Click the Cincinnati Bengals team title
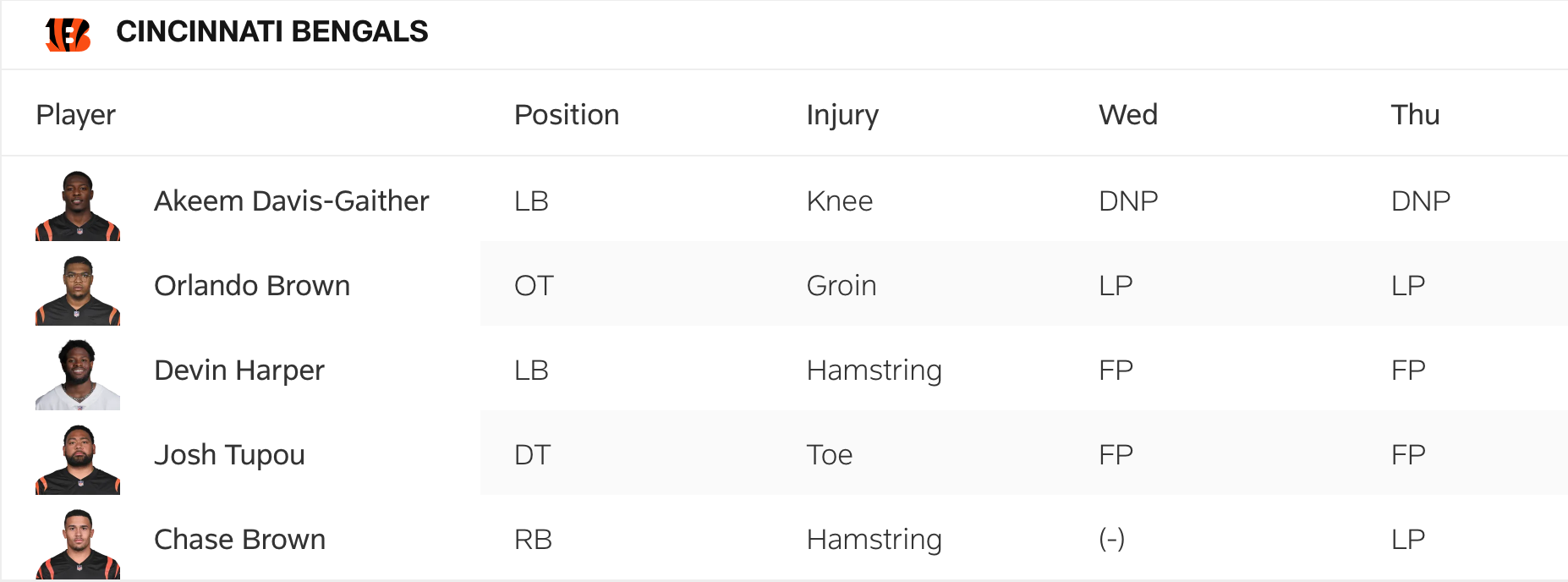The height and width of the screenshot is (582, 1568). pyautogui.click(x=272, y=32)
